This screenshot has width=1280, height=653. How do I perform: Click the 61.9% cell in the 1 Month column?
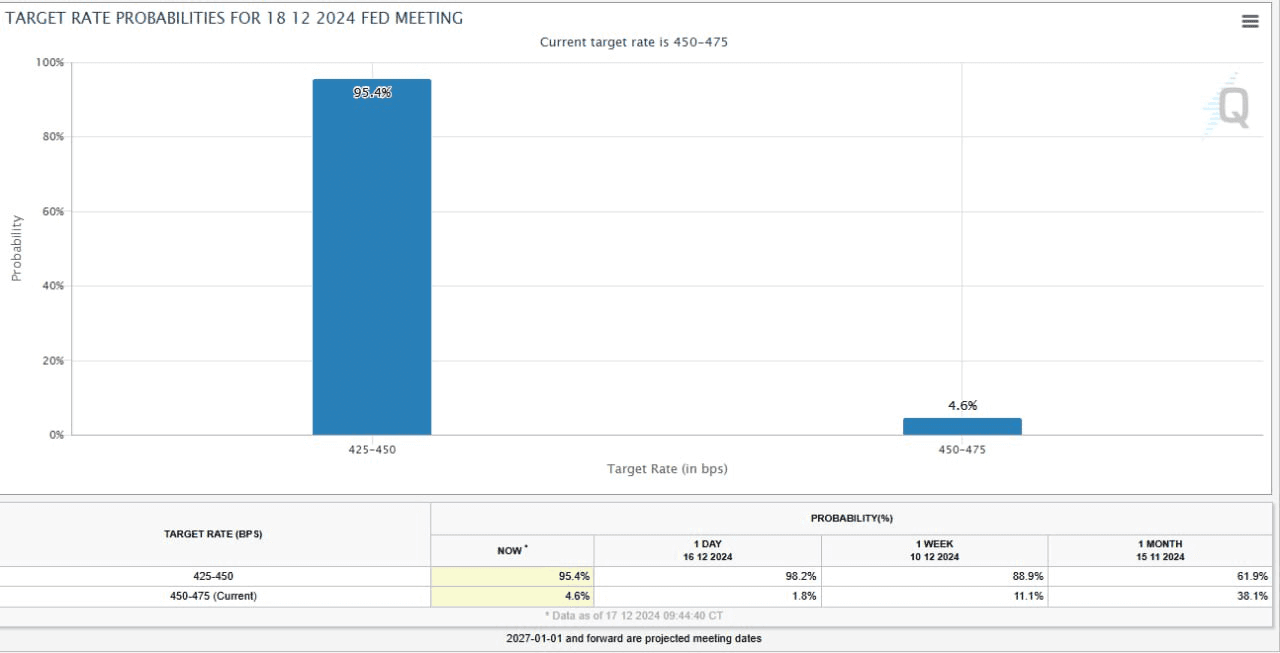[1160, 576]
